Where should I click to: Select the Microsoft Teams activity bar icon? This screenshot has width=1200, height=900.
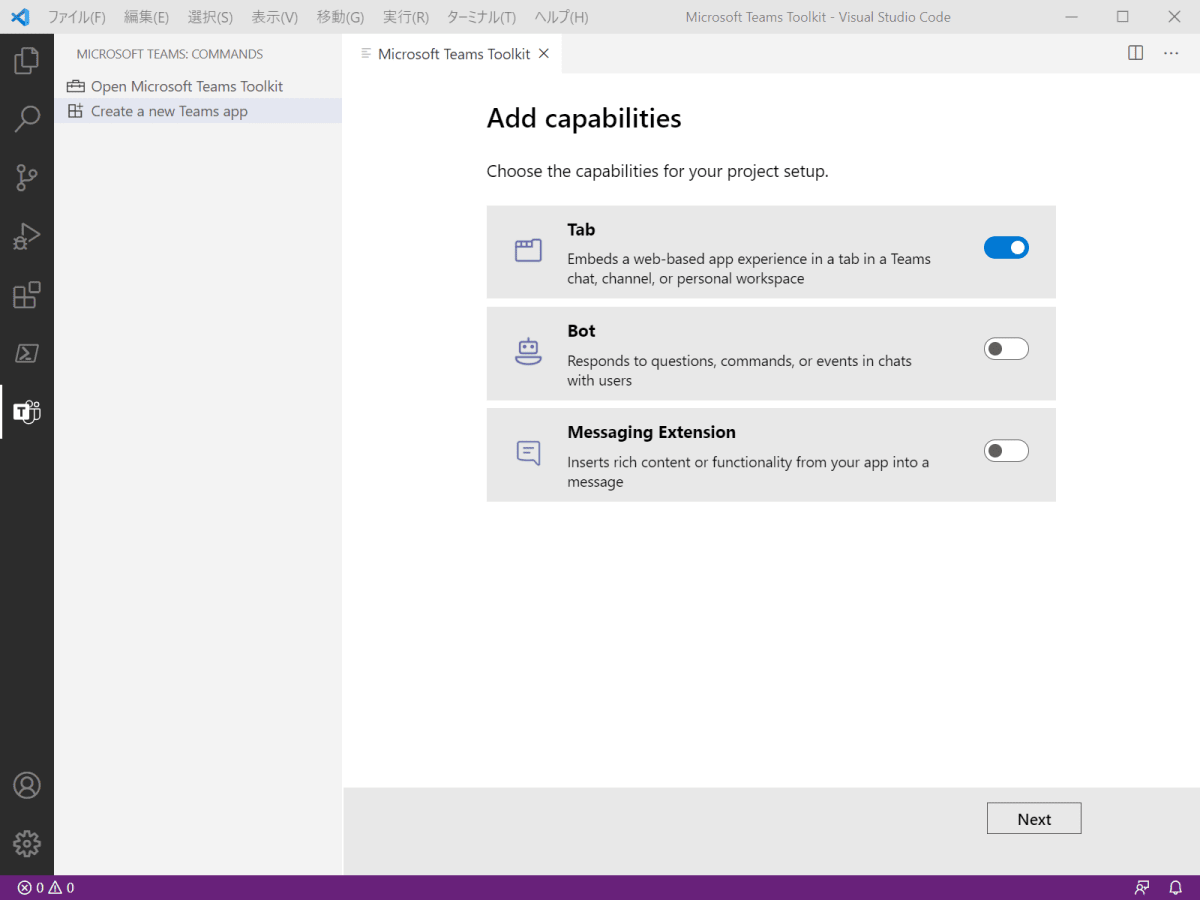click(27, 411)
